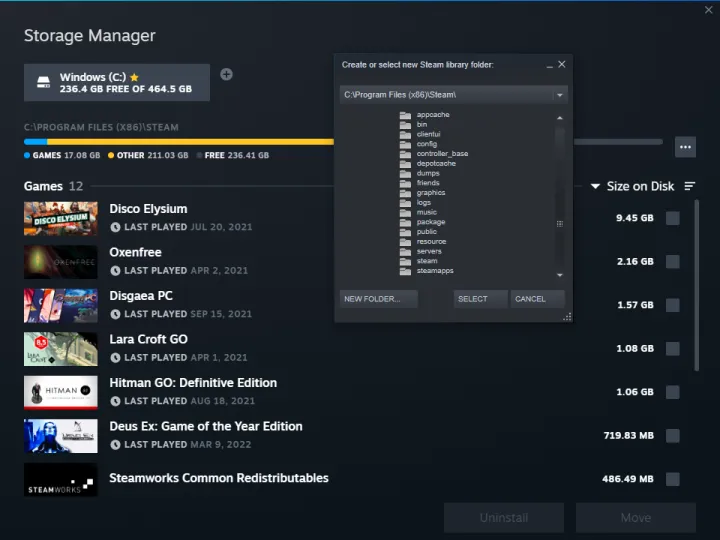Click the Disco Elysium game thumbnail
The image size is (720, 540).
click(x=61, y=218)
